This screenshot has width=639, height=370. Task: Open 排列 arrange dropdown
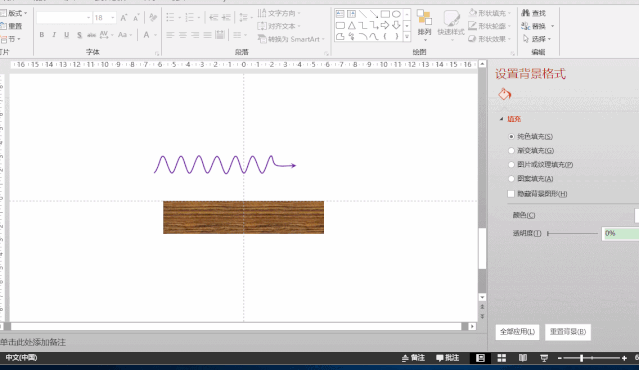[x=424, y=26]
